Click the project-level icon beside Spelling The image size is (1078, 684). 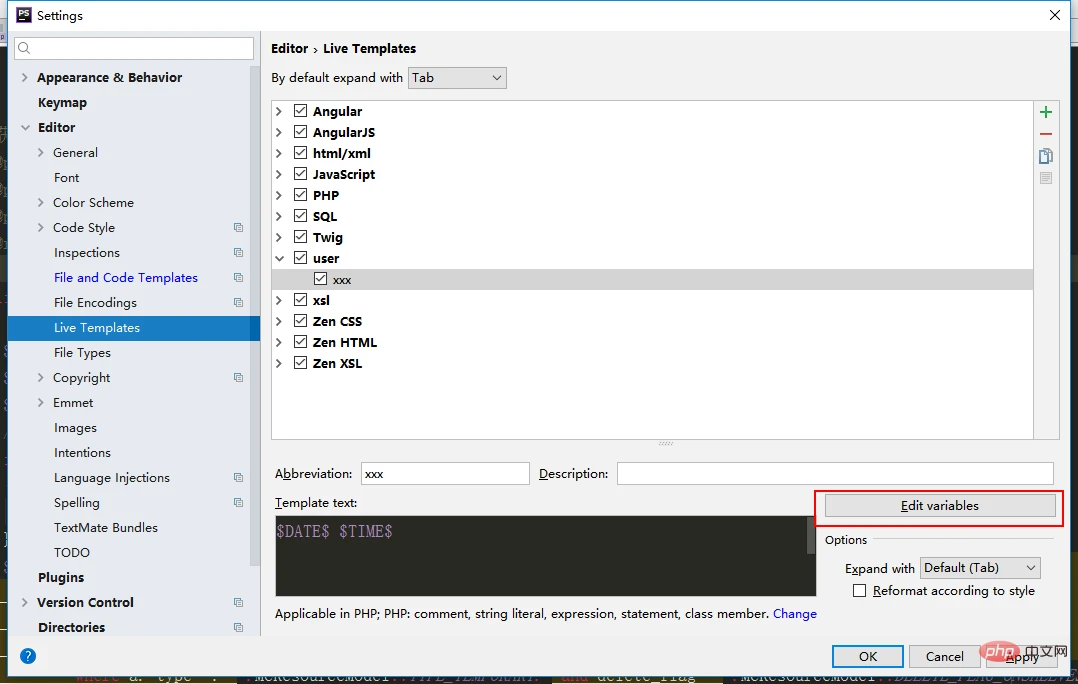click(238, 503)
